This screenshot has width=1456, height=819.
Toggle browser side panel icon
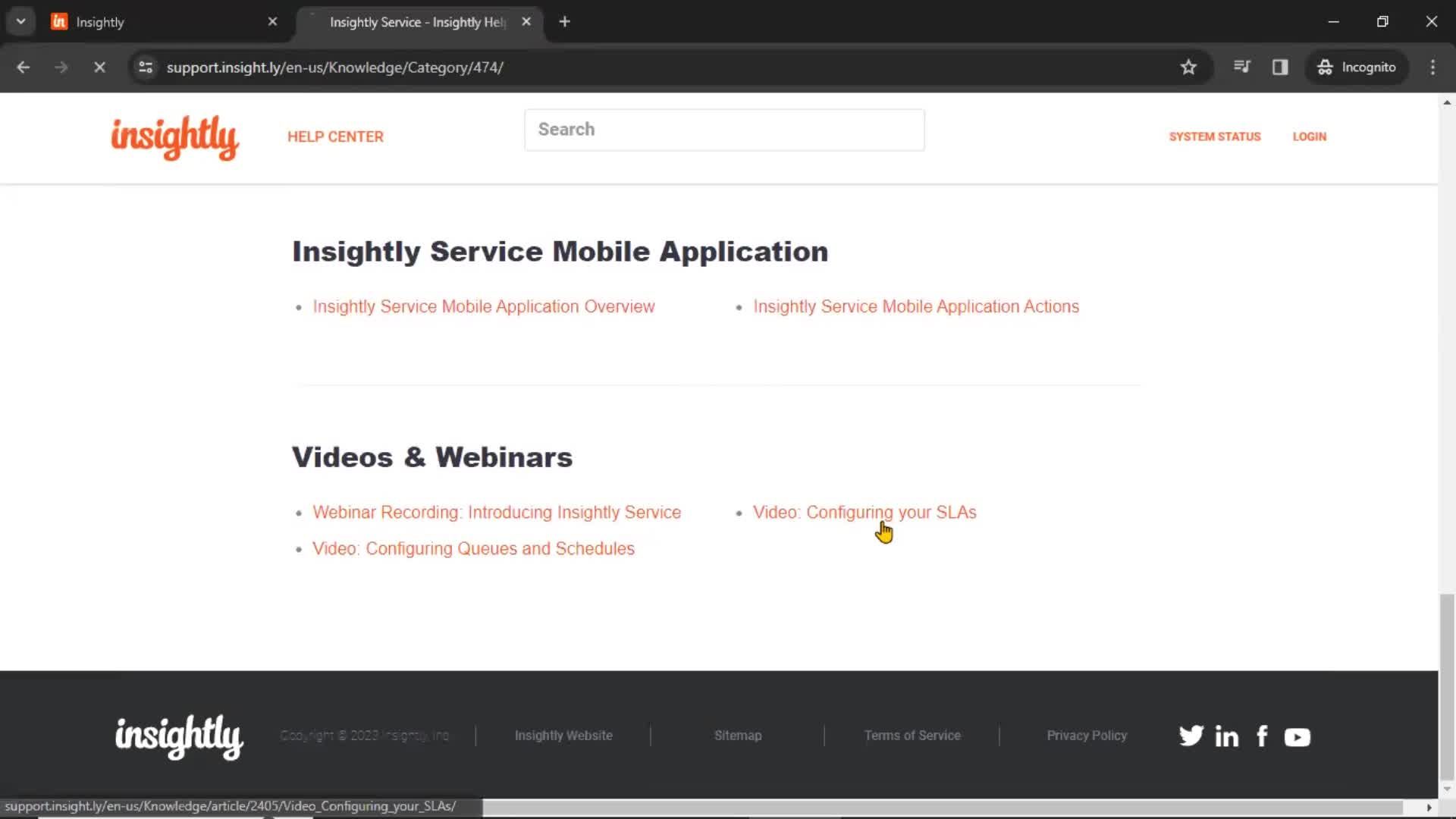point(1280,67)
